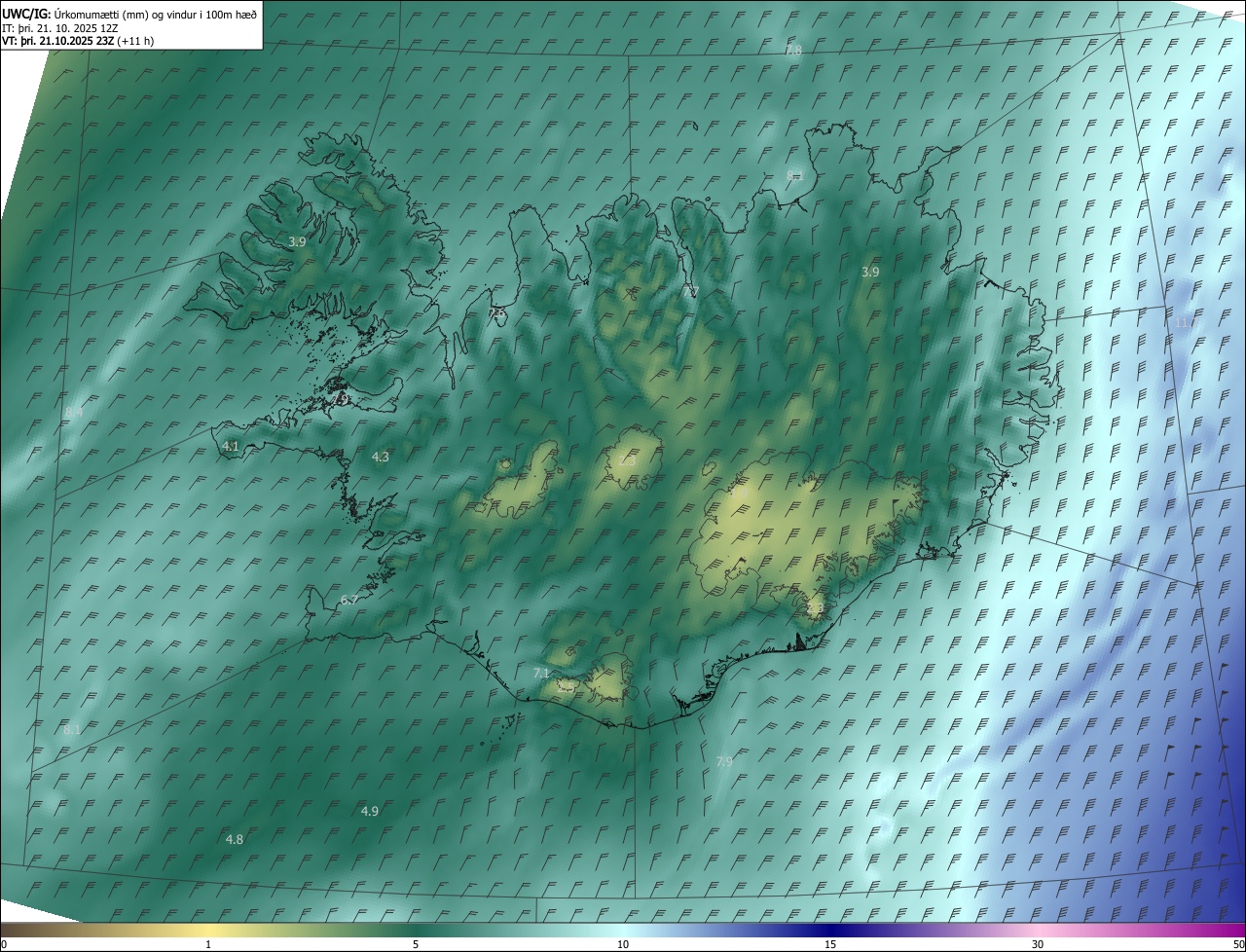Click the "10" tick on the color scale

(x=623, y=944)
